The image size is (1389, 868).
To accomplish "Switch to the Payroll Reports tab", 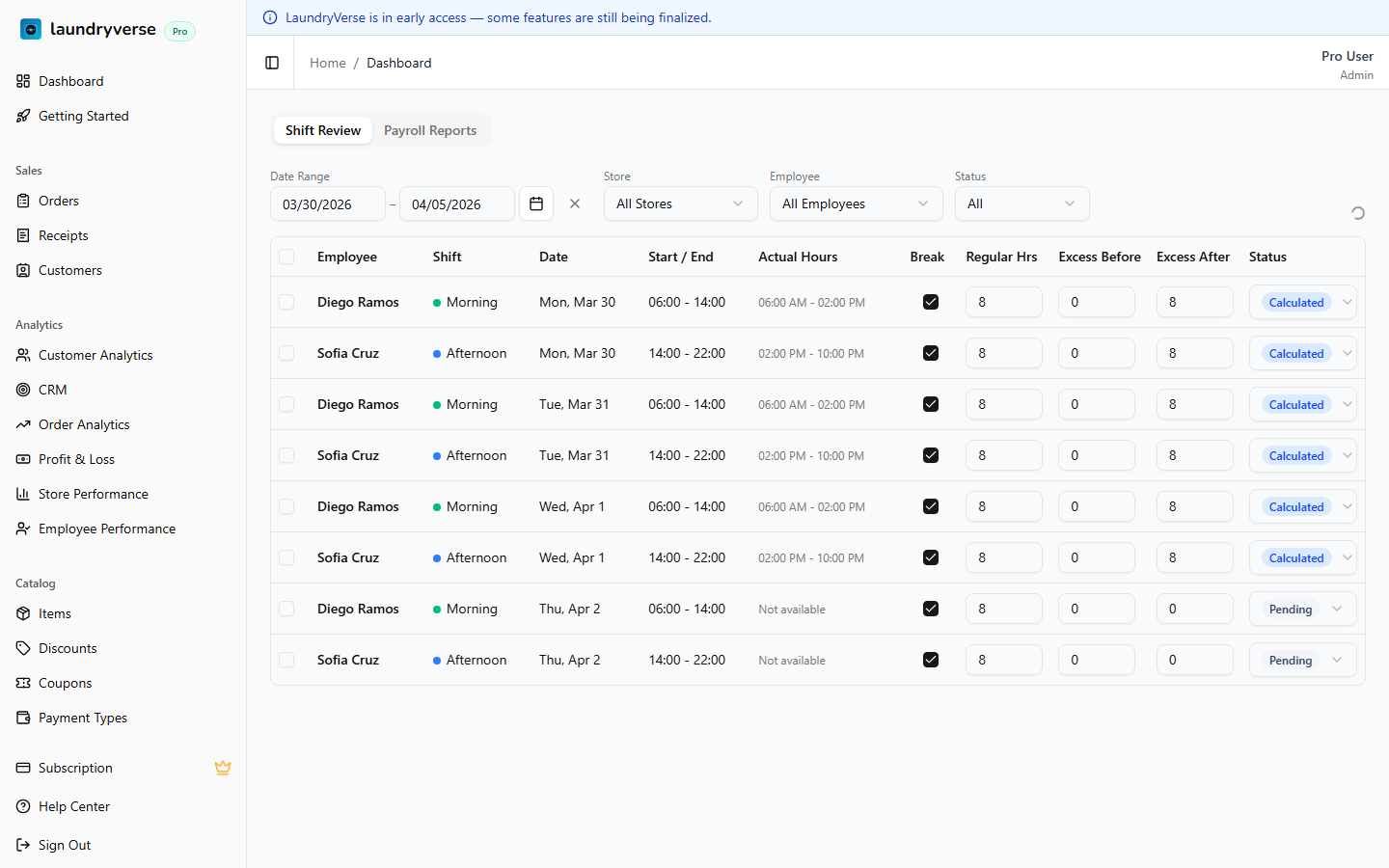I will point(430,130).
